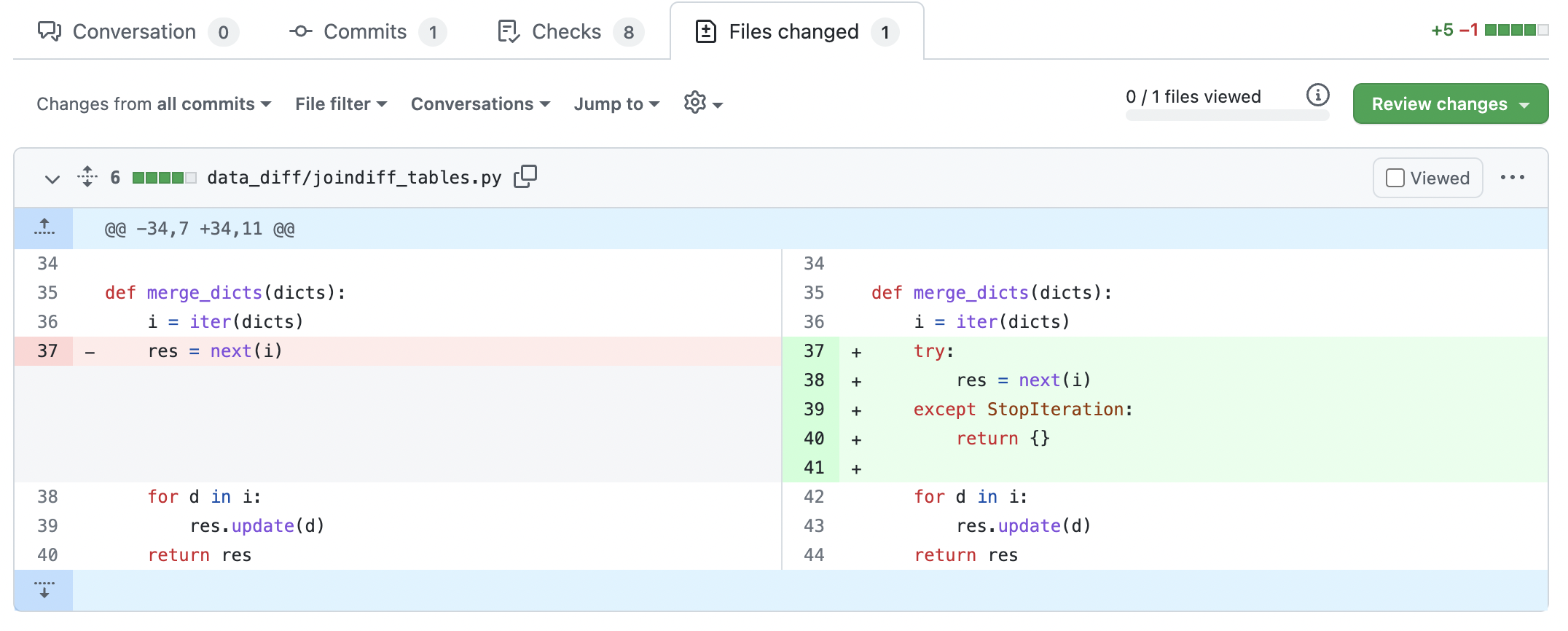The image size is (1568, 631).
Task: Open the File filter dropdown
Action: [x=341, y=104]
